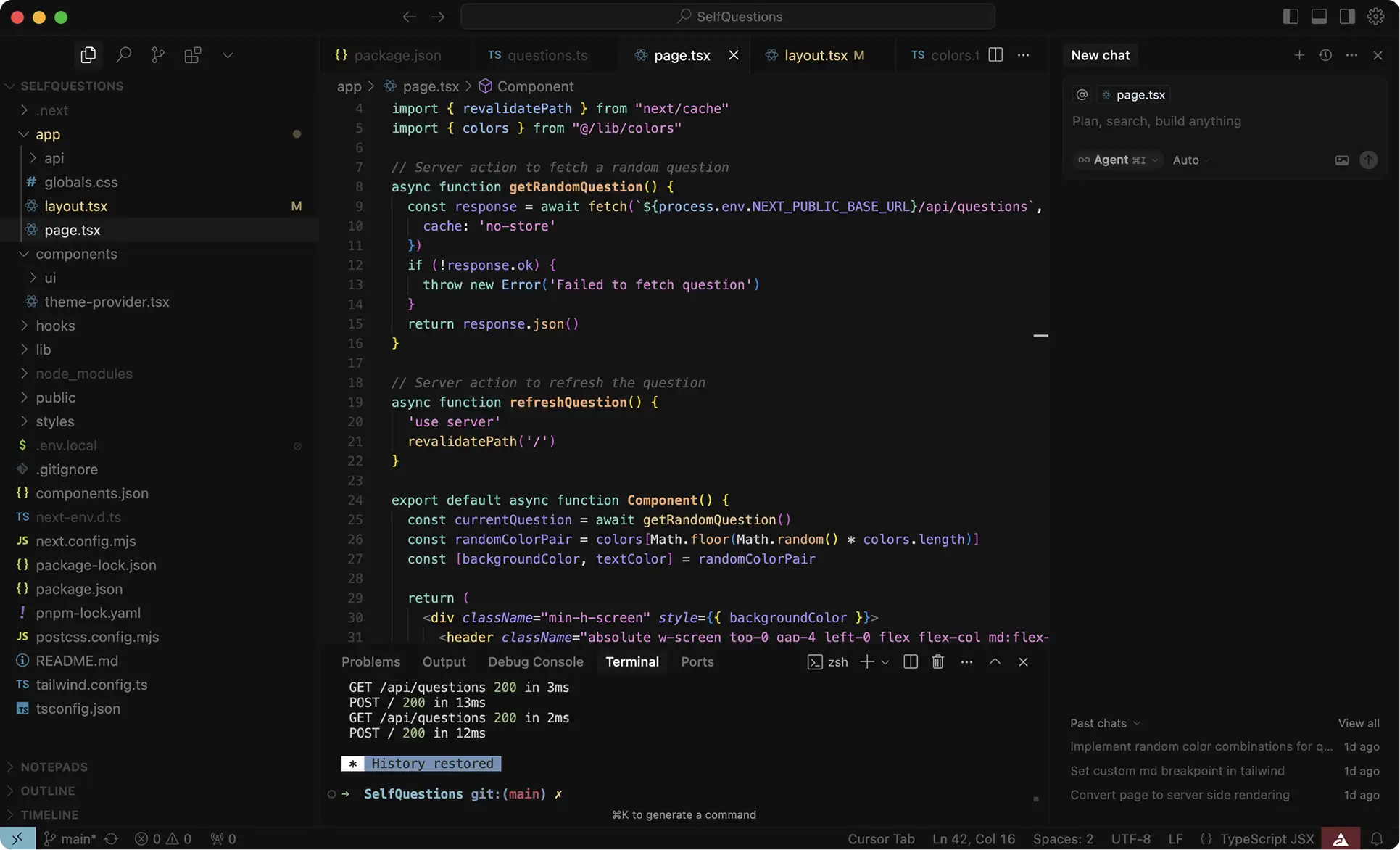Expand the api folder
The width and height of the screenshot is (1400, 850).
point(160,158)
